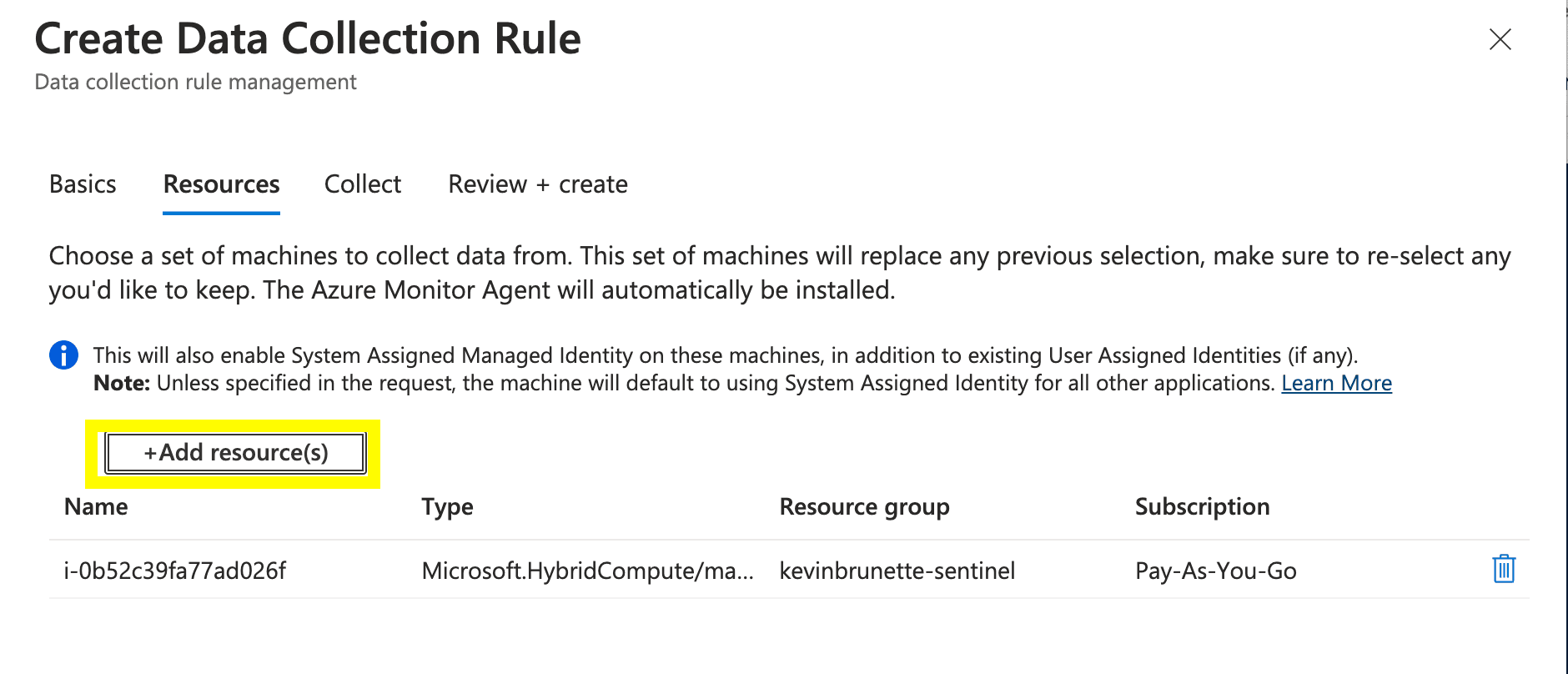
Task: Click the blue information icon
Action: (64, 355)
